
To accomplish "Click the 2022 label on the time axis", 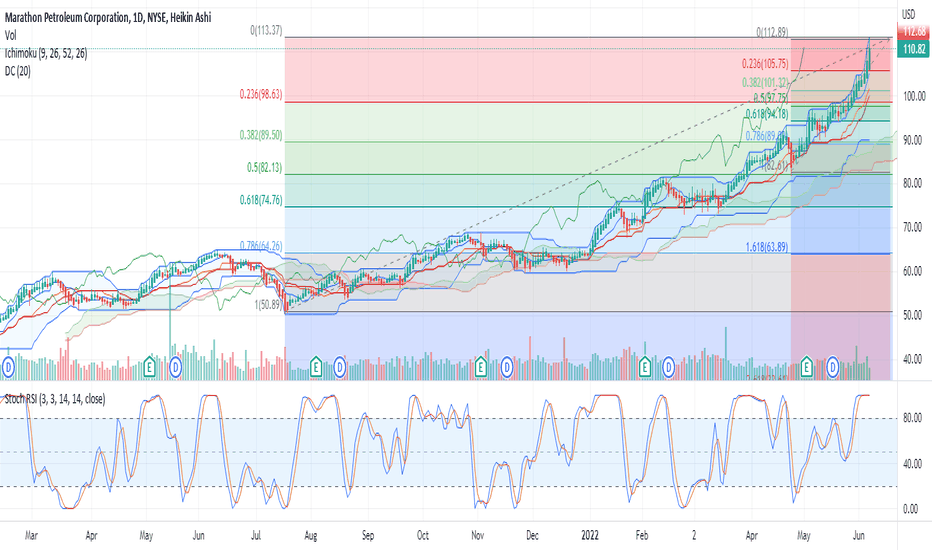I will coord(590,536).
